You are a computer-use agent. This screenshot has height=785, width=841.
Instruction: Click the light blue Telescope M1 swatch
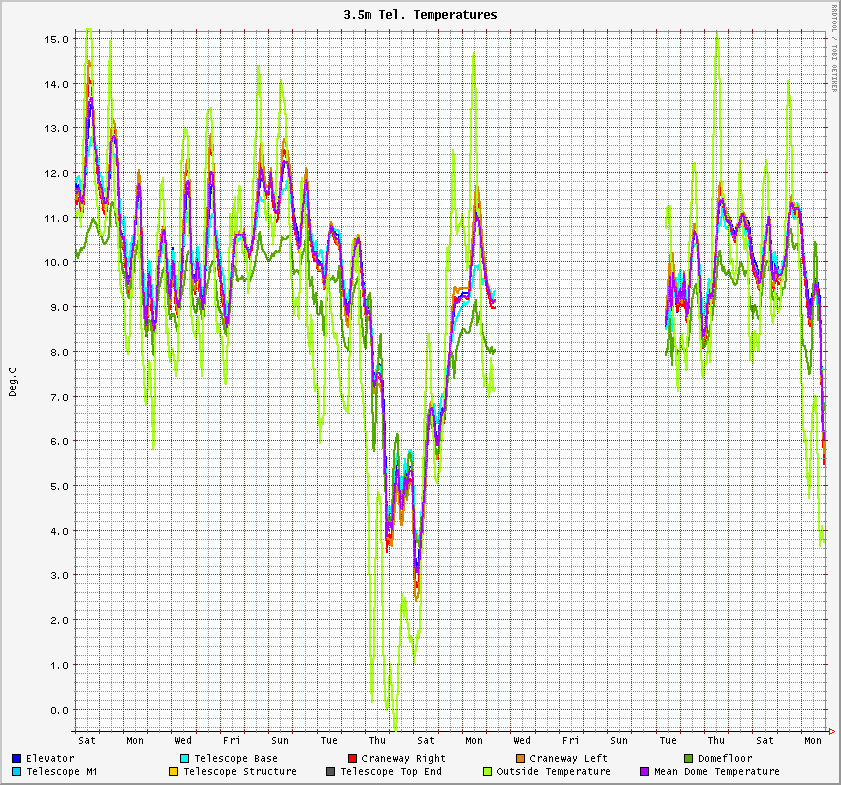pos(17,771)
